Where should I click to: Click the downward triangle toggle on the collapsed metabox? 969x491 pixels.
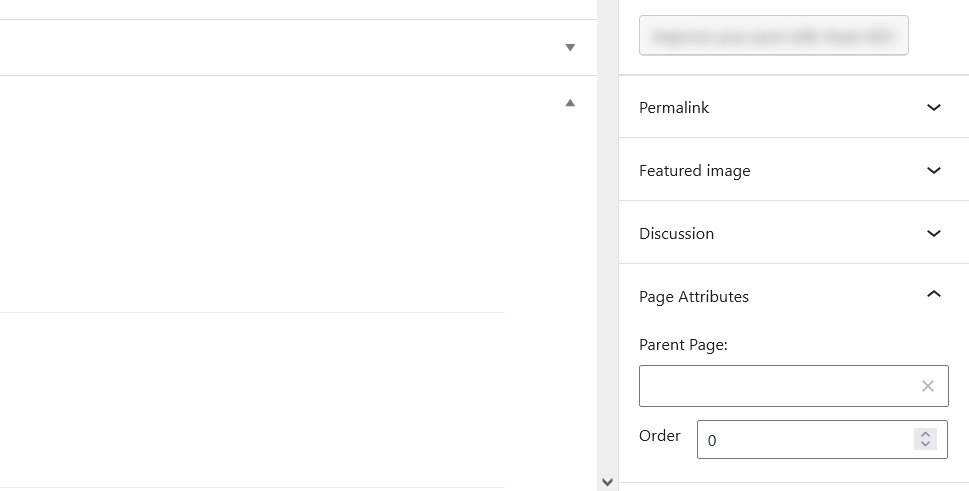click(x=570, y=48)
